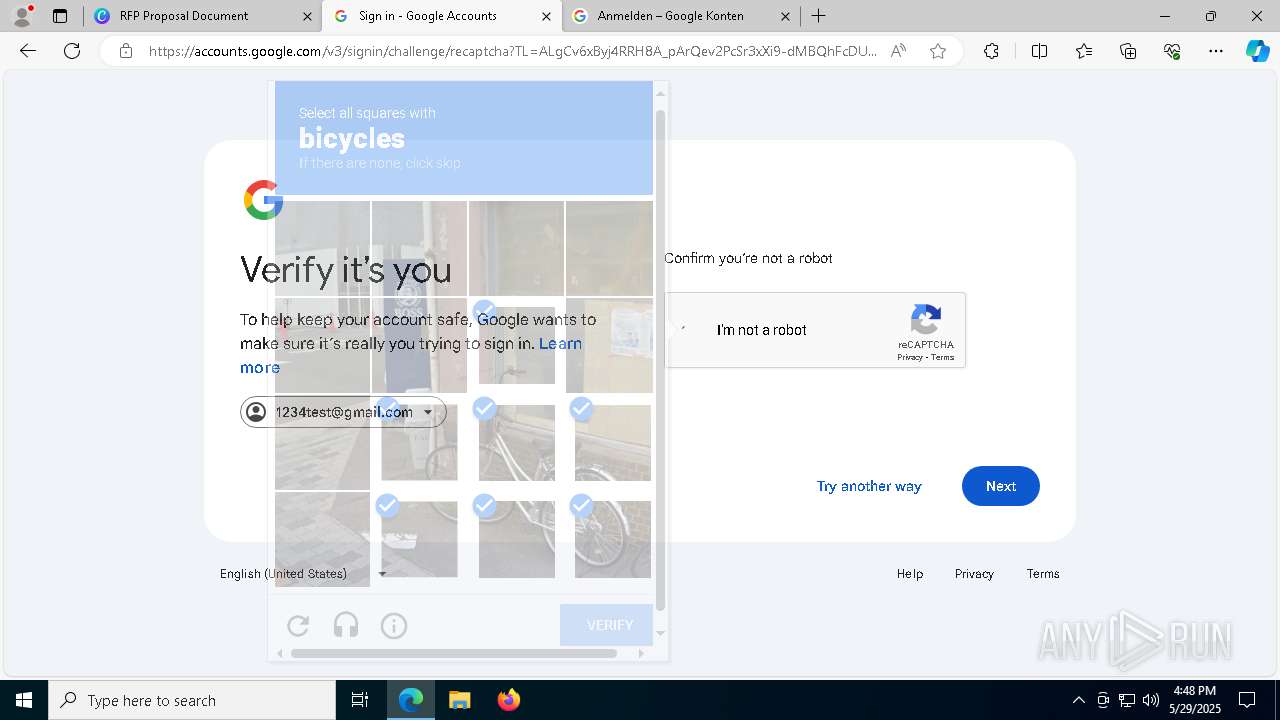
Task: Expand the 1234test@gmail.com account selector
Action: 343,412
